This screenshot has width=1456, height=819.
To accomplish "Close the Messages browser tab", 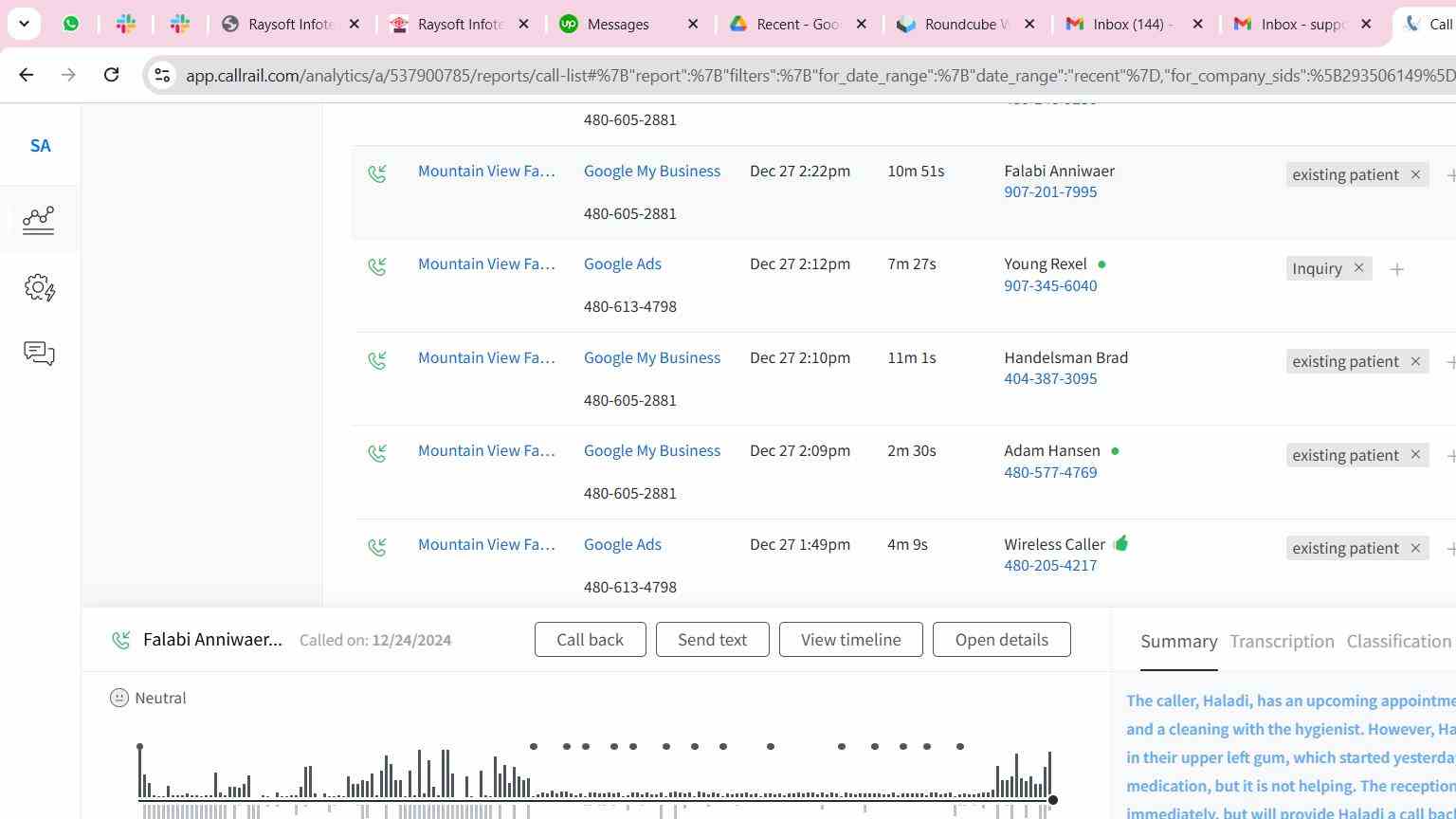I will [693, 24].
